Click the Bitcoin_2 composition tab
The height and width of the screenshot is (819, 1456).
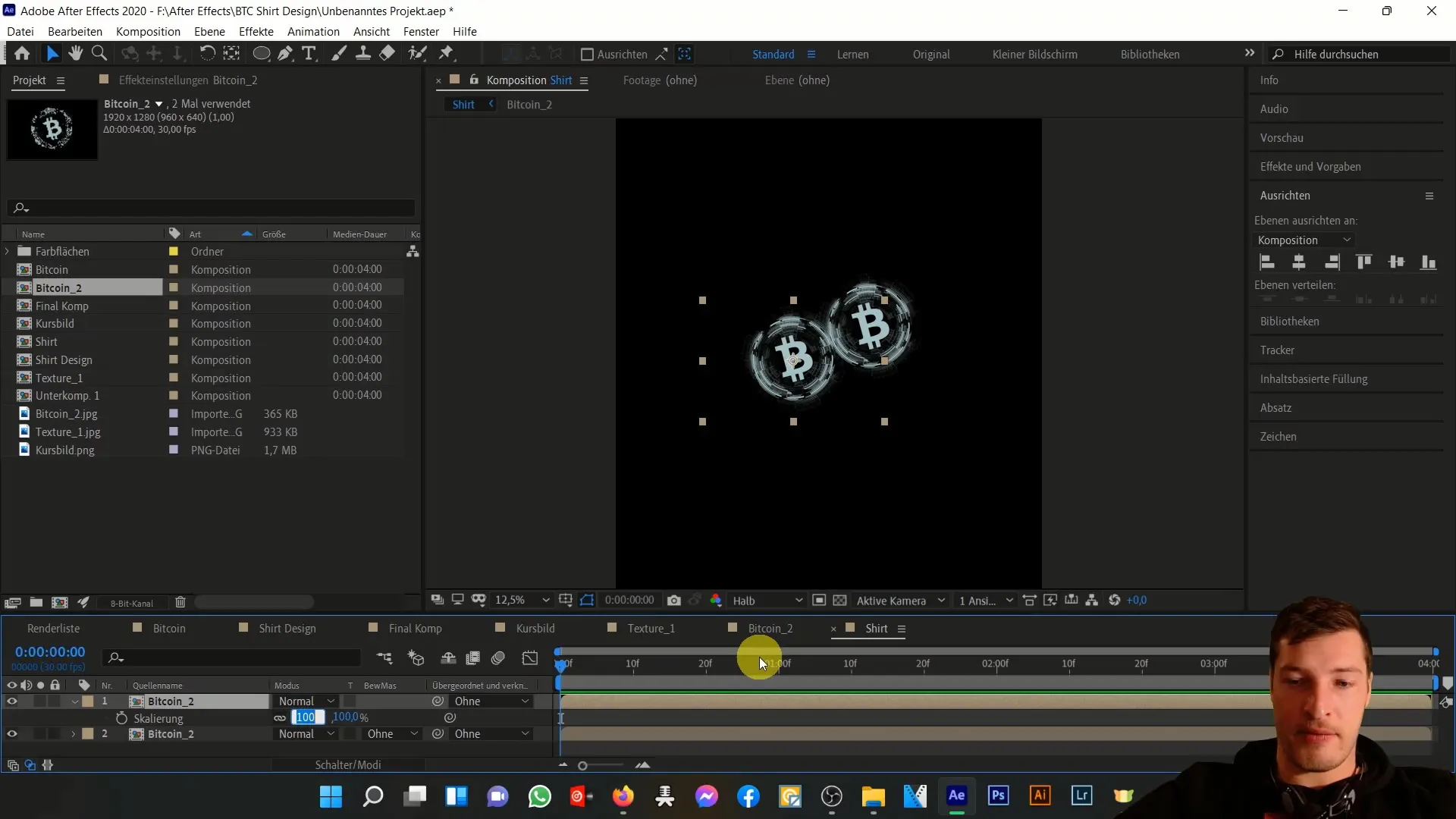point(770,627)
